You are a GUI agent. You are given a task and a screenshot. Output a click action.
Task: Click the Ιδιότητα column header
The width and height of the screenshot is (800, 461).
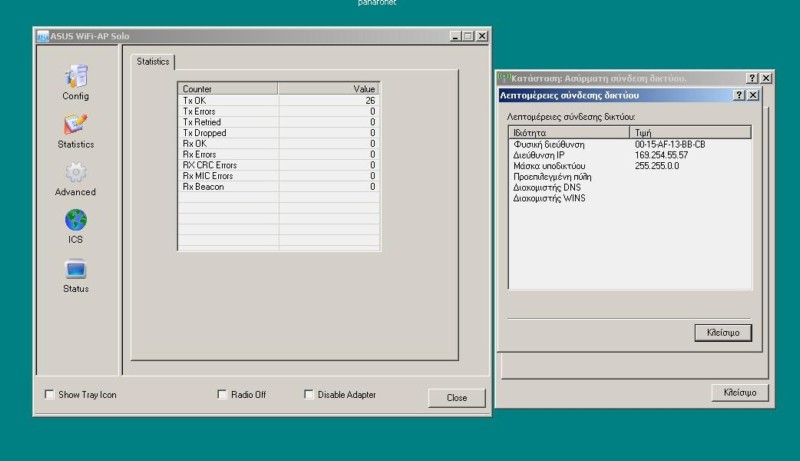pos(569,133)
